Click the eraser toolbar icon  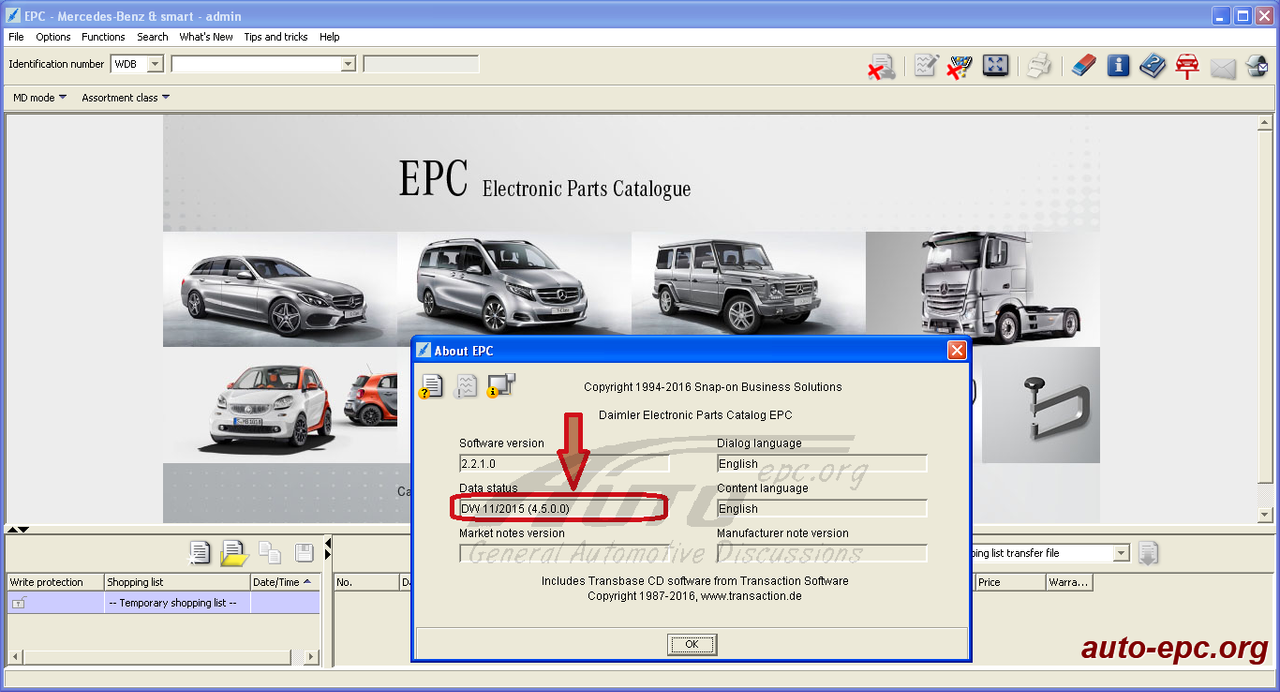tap(1084, 66)
